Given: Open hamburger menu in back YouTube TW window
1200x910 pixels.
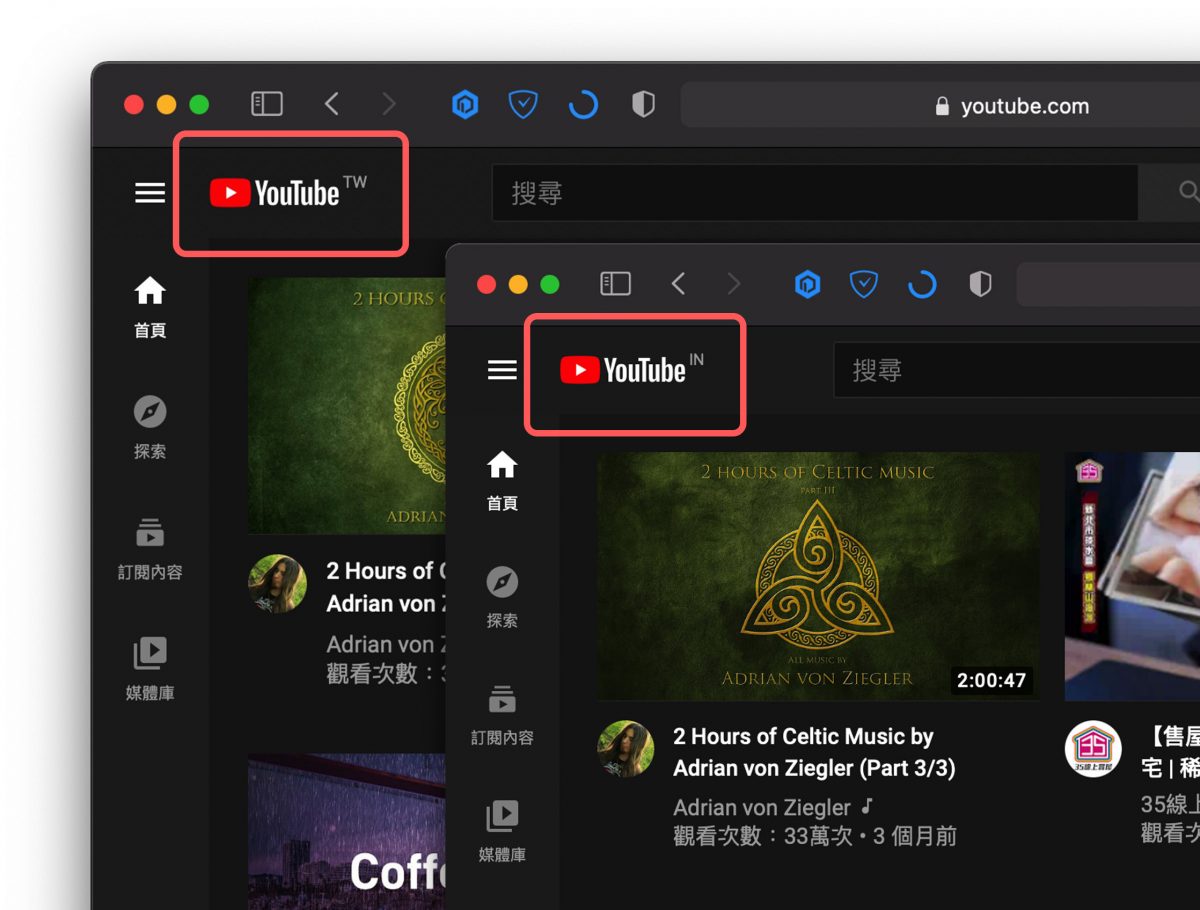Looking at the screenshot, I should pyautogui.click(x=150, y=193).
